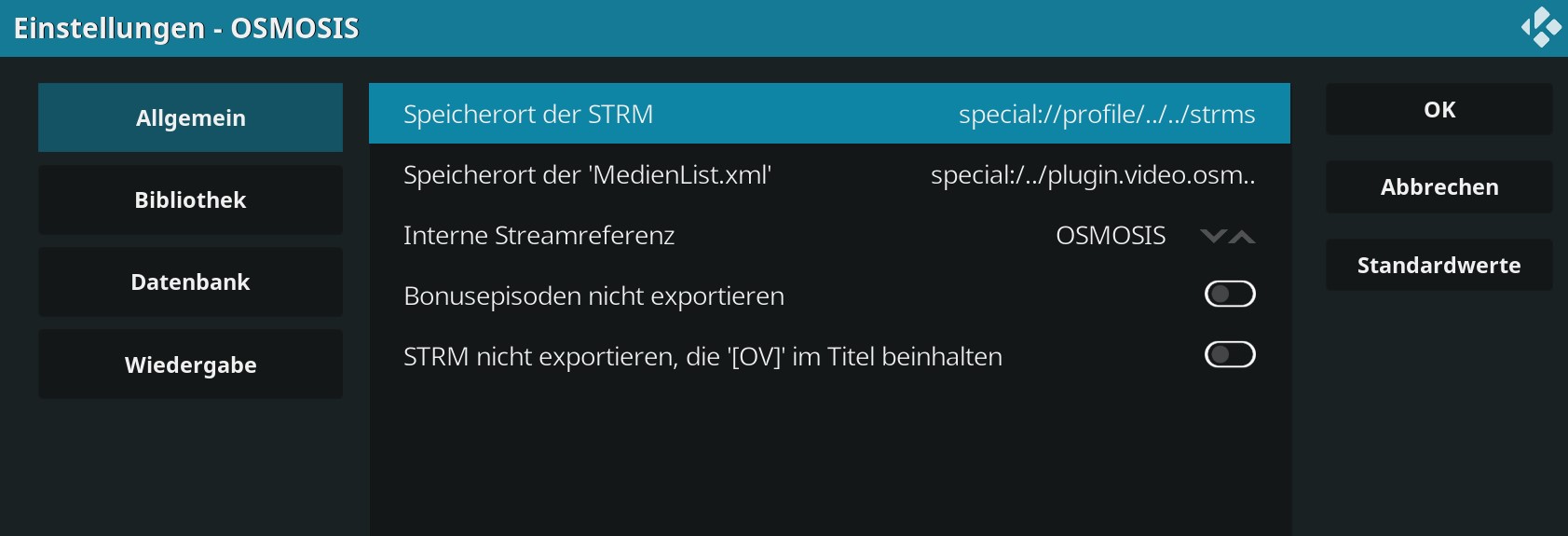The height and width of the screenshot is (536, 1568).
Task: Toggle Bonusepisoden nicht exportieren switch
Action: [1230, 295]
